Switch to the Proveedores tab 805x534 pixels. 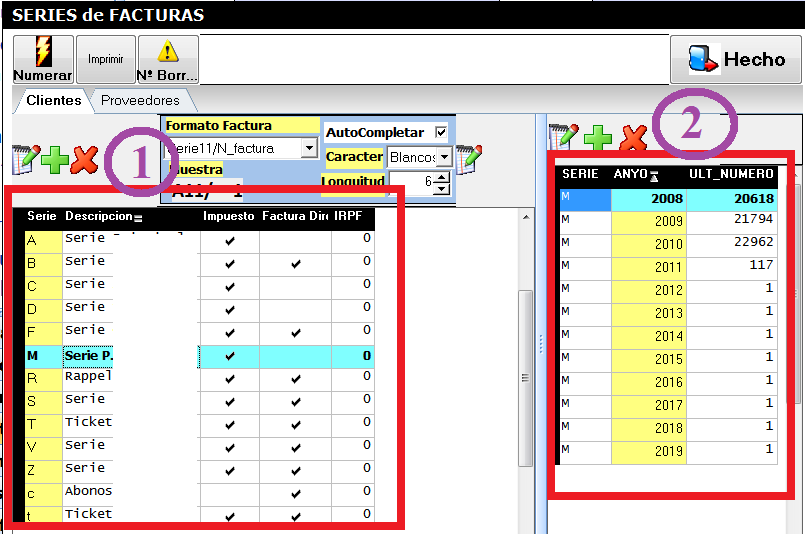140,101
